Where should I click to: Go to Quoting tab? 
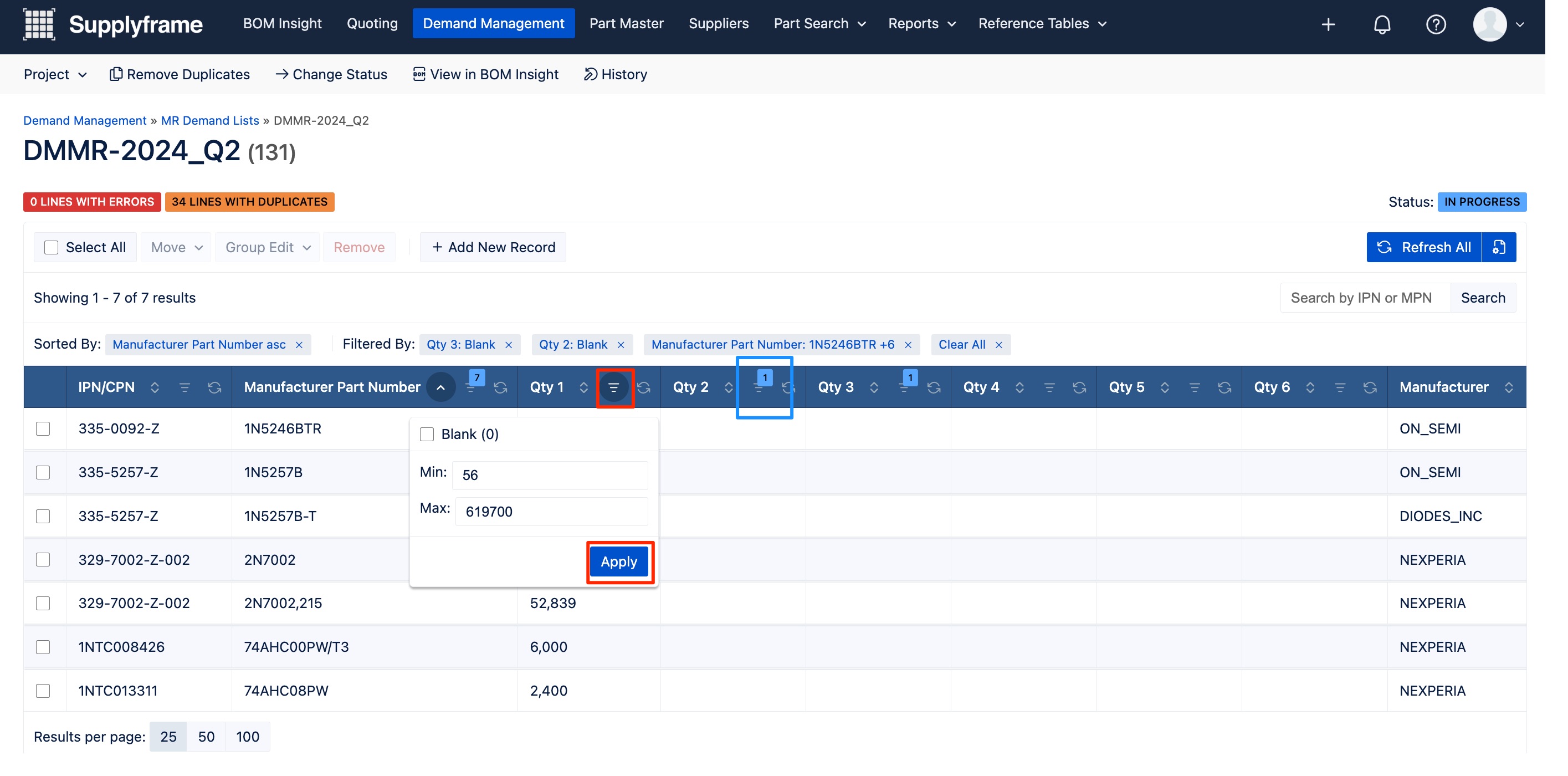[372, 23]
